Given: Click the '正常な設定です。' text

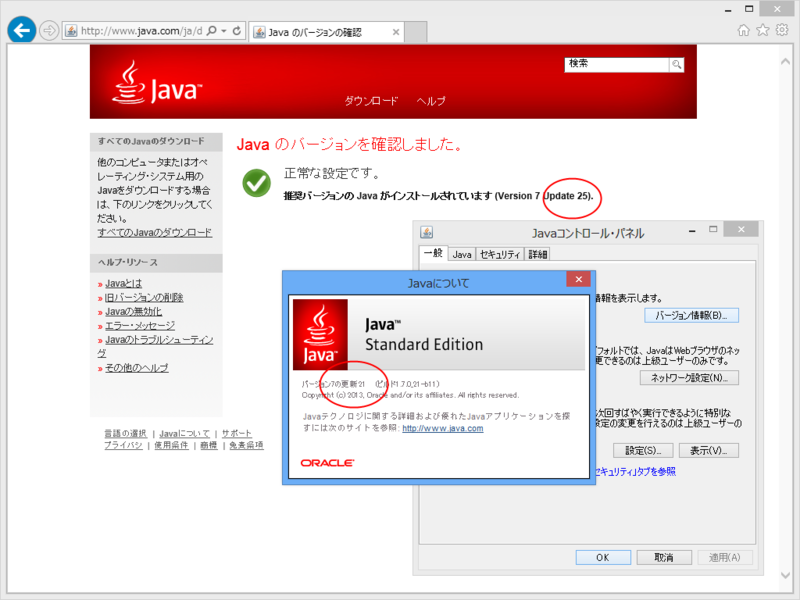Looking at the screenshot, I should coord(332,173).
